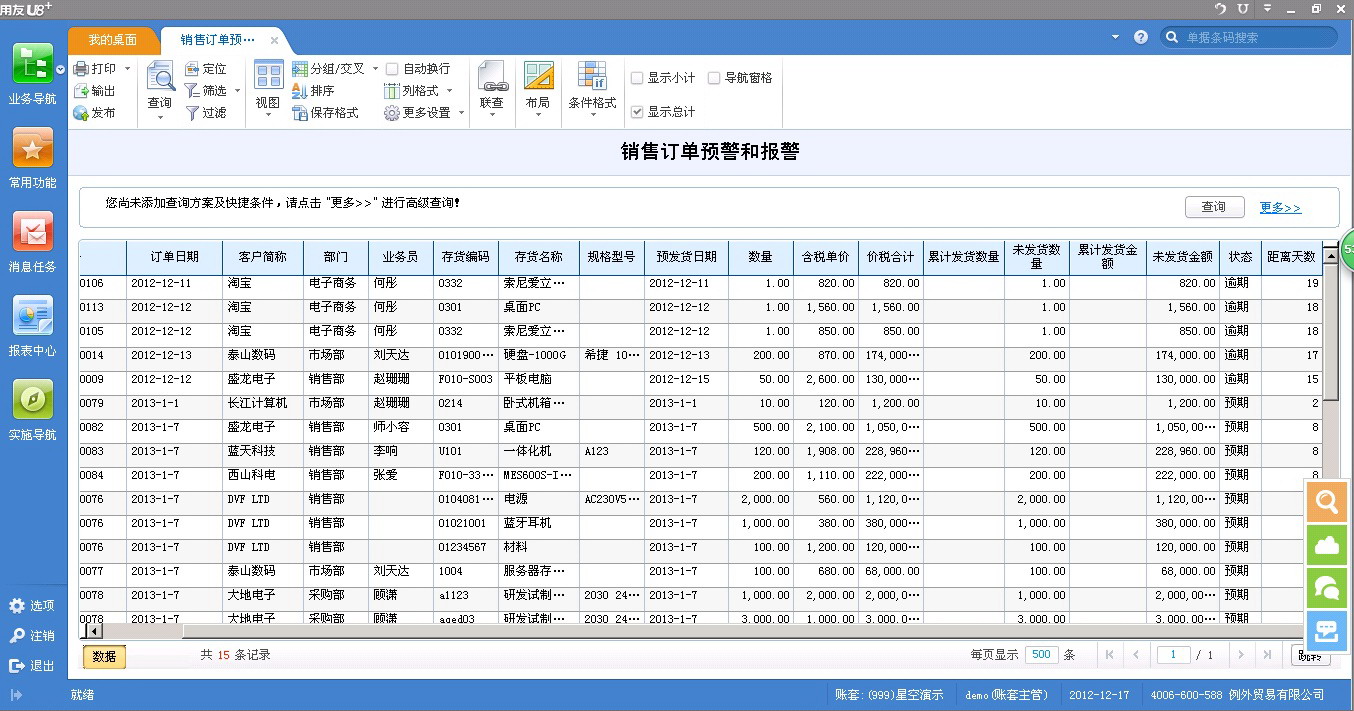Image resolution: width=1354 pixels, height=711 pixels.
Task: Open the 报表中心 report center icon
Action: coord(32,316)
